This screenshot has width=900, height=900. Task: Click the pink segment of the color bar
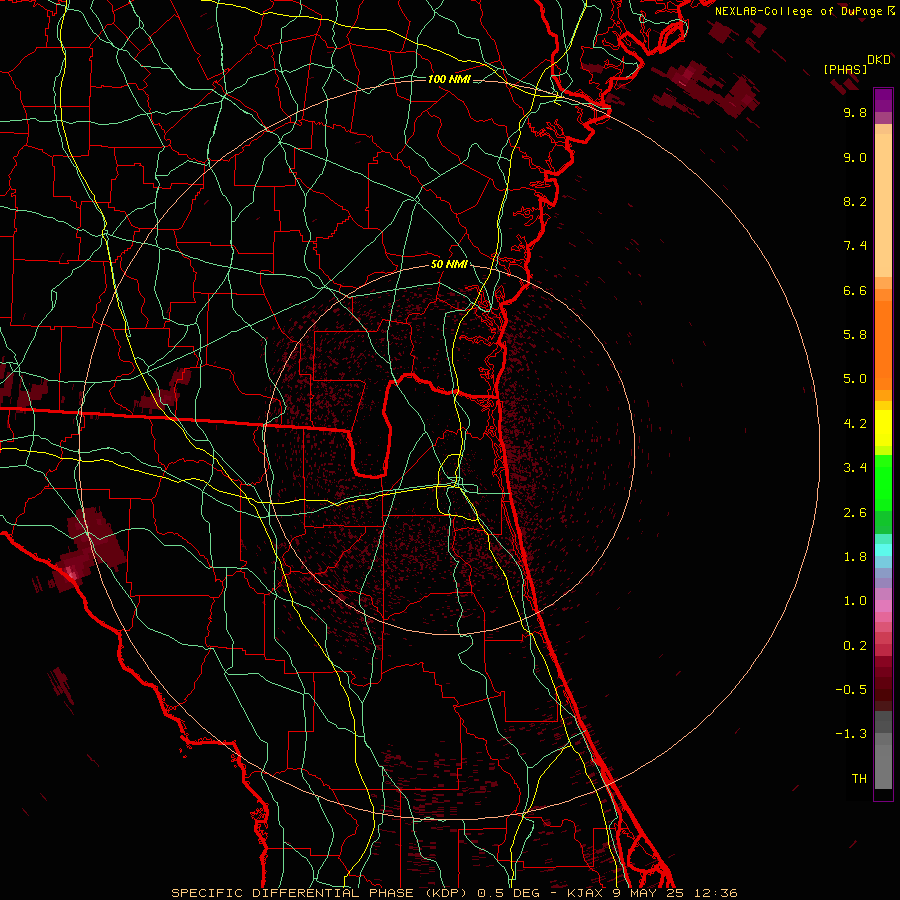(883, 607)
